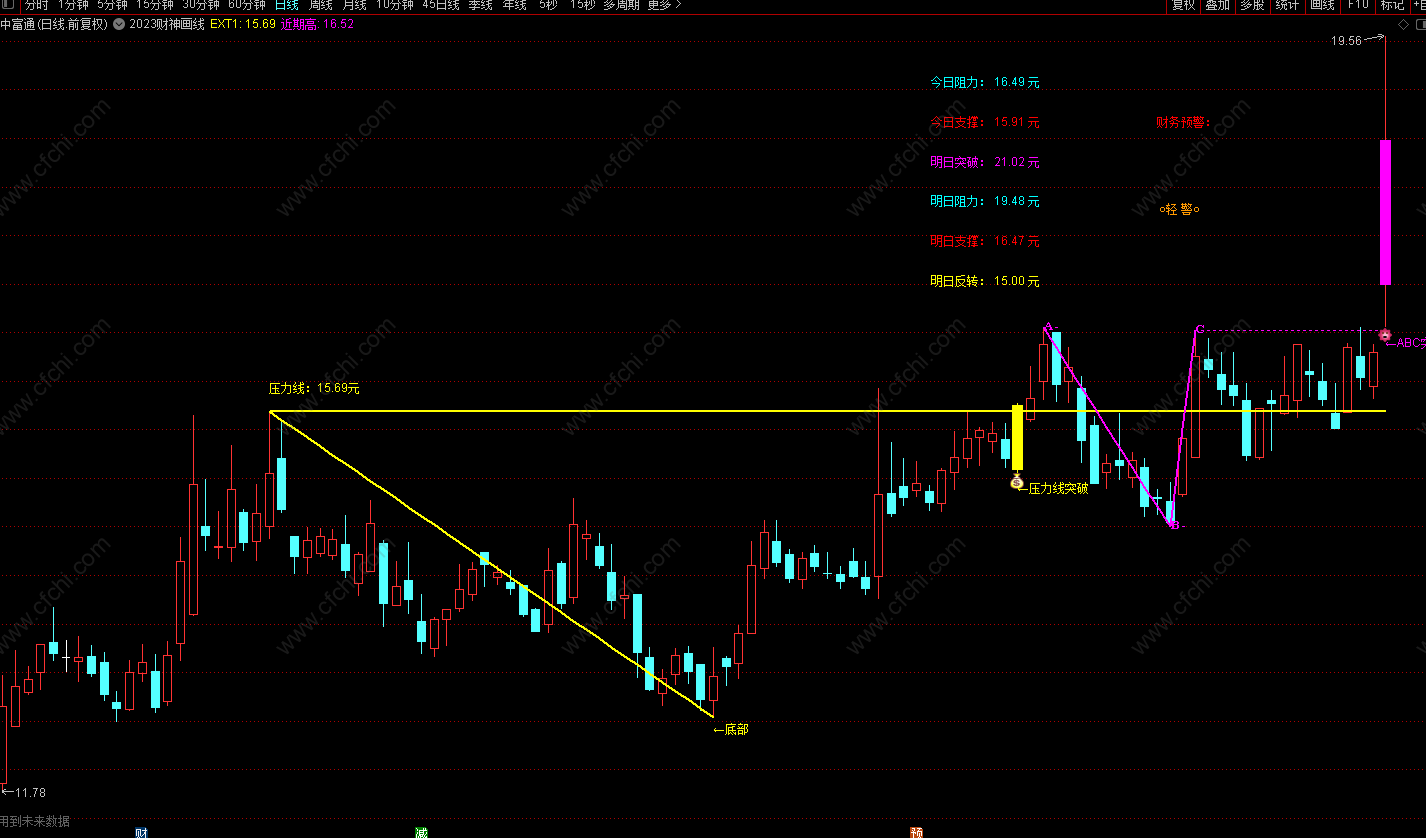Click the 压力线: 15.69元 label

pos(314,388)
